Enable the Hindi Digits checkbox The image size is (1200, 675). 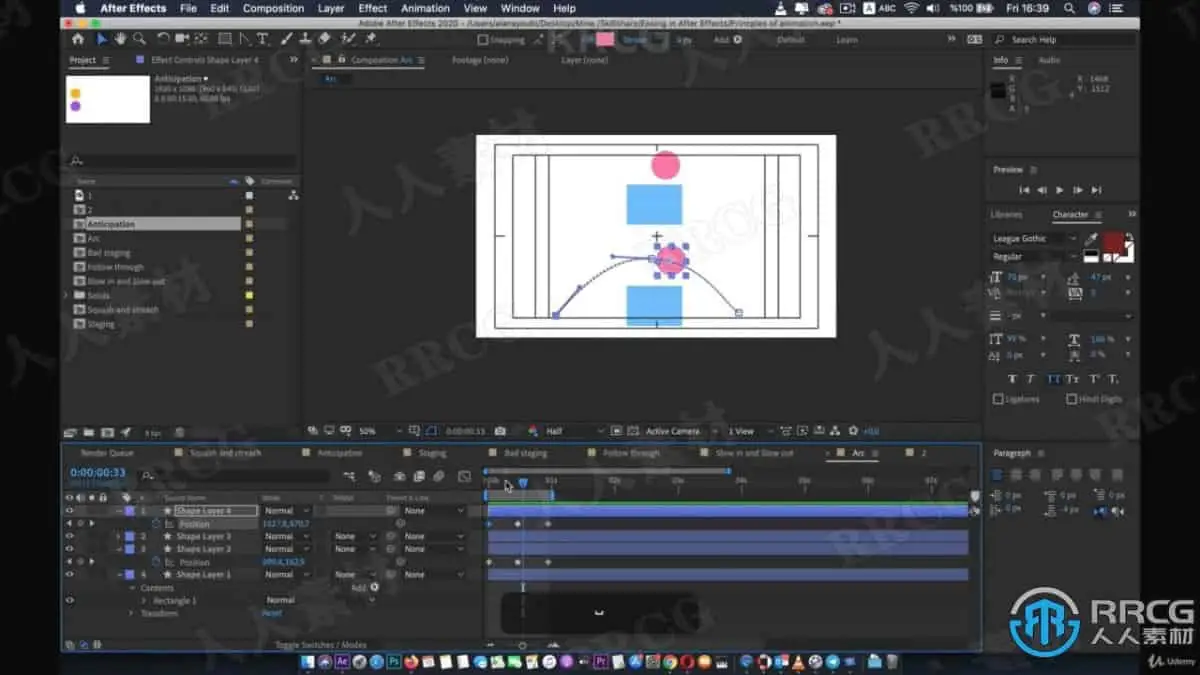click(1071, 399)
